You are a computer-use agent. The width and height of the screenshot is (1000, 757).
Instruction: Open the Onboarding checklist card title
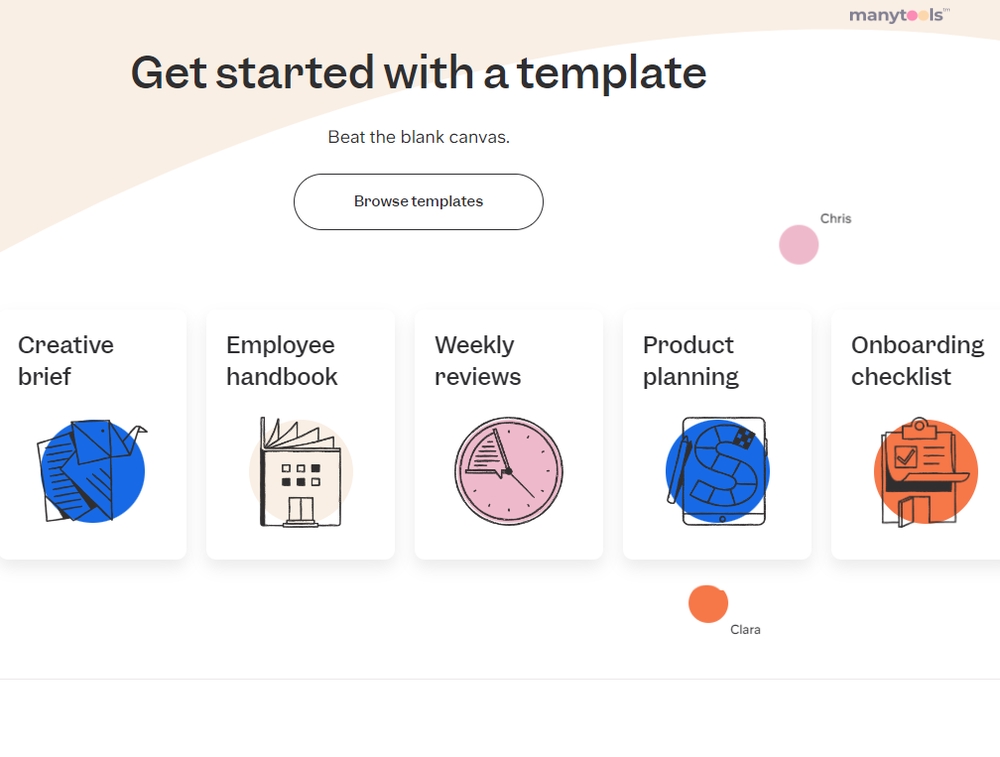pyautogui.click(x=918, y=360)
